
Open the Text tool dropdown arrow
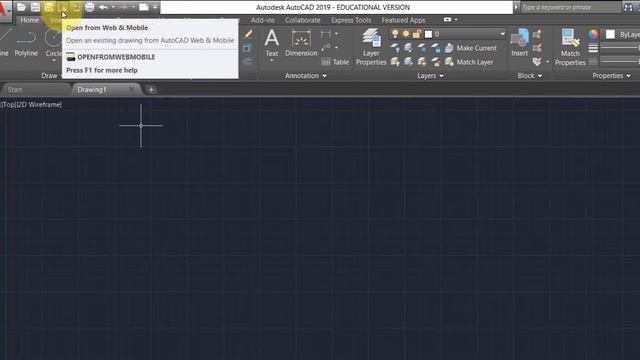point(271,60)
